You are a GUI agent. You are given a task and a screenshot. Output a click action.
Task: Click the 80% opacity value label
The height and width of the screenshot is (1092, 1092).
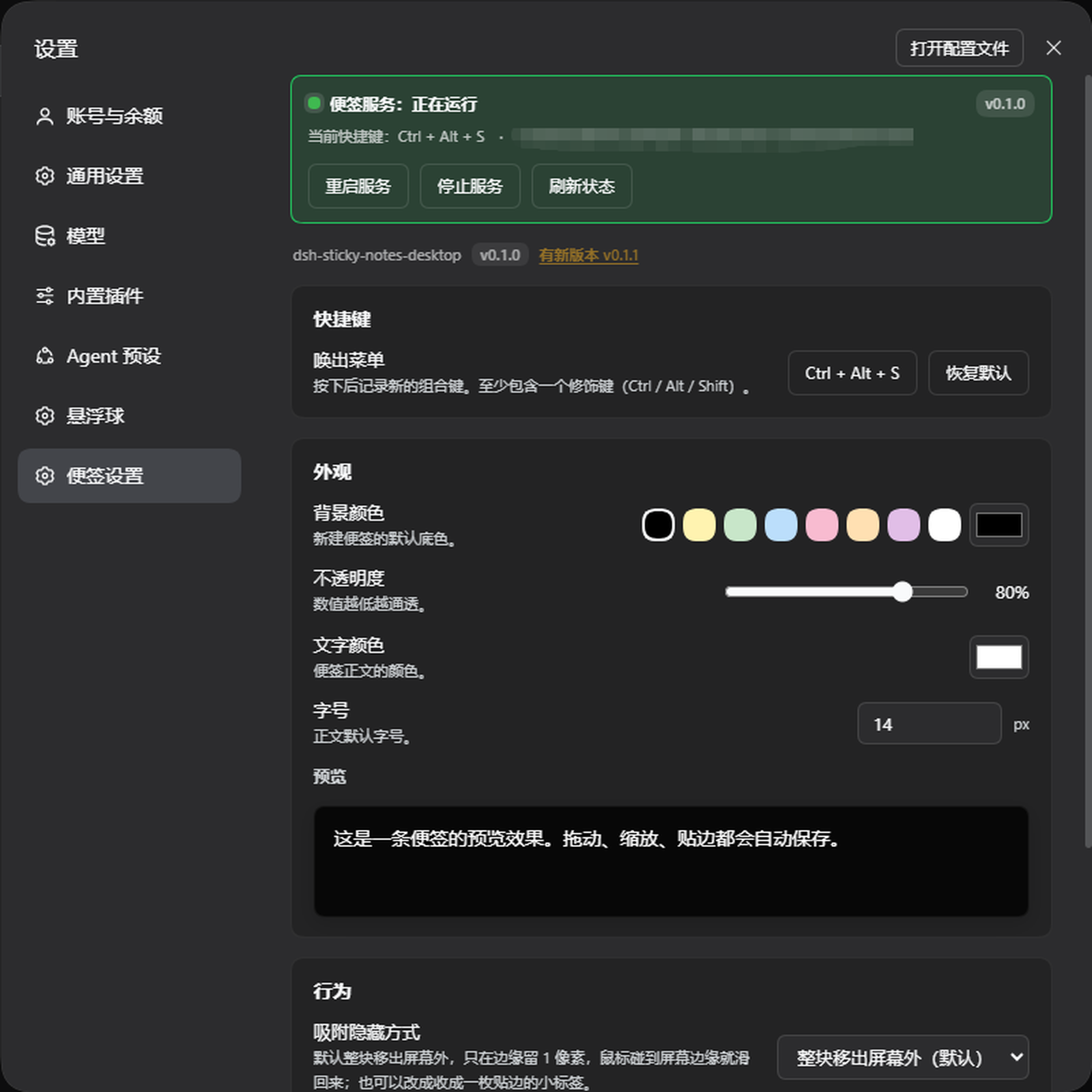click(1011, 592)
